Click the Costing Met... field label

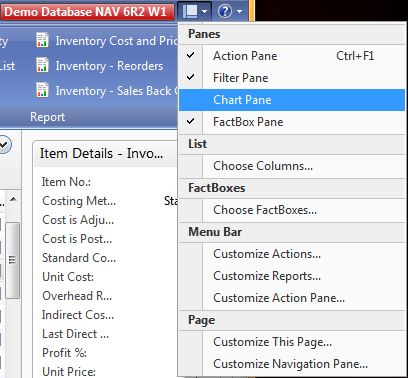tap(79, 201)
